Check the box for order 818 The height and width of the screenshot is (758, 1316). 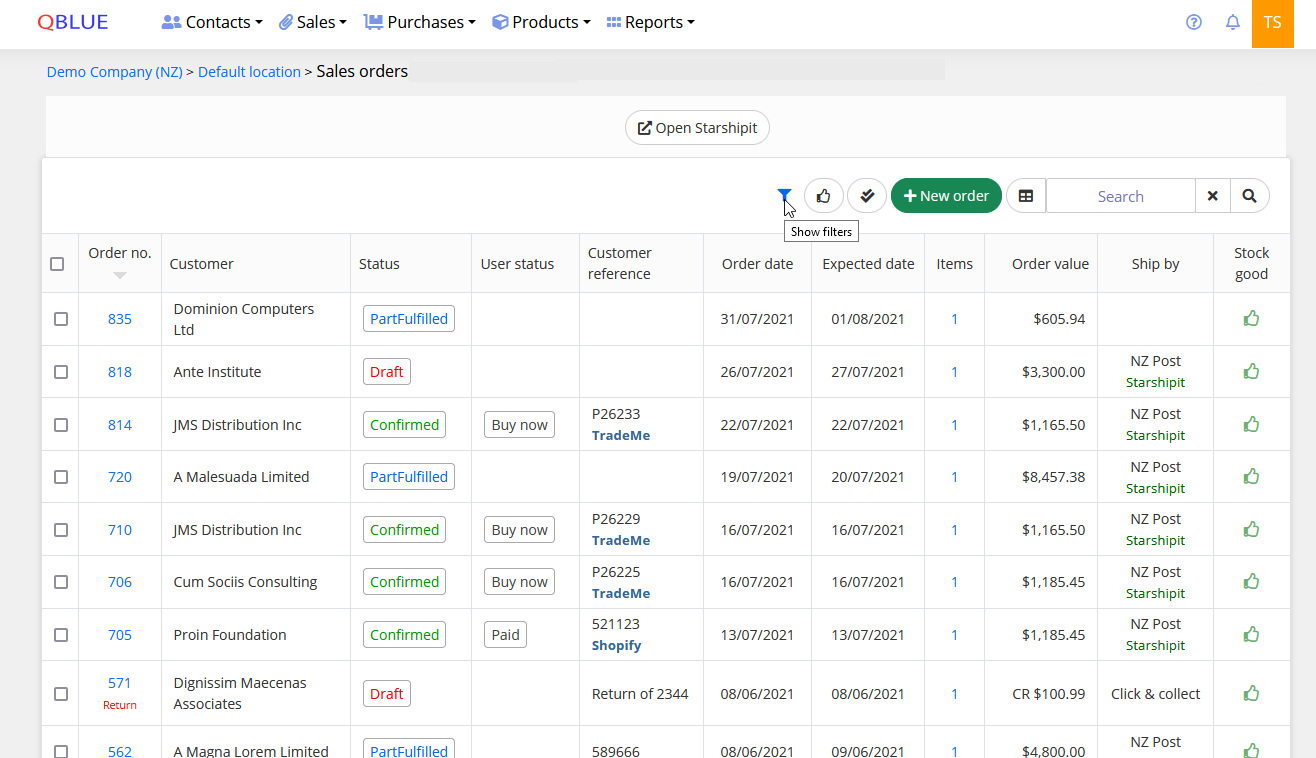(x=61, y=372)
